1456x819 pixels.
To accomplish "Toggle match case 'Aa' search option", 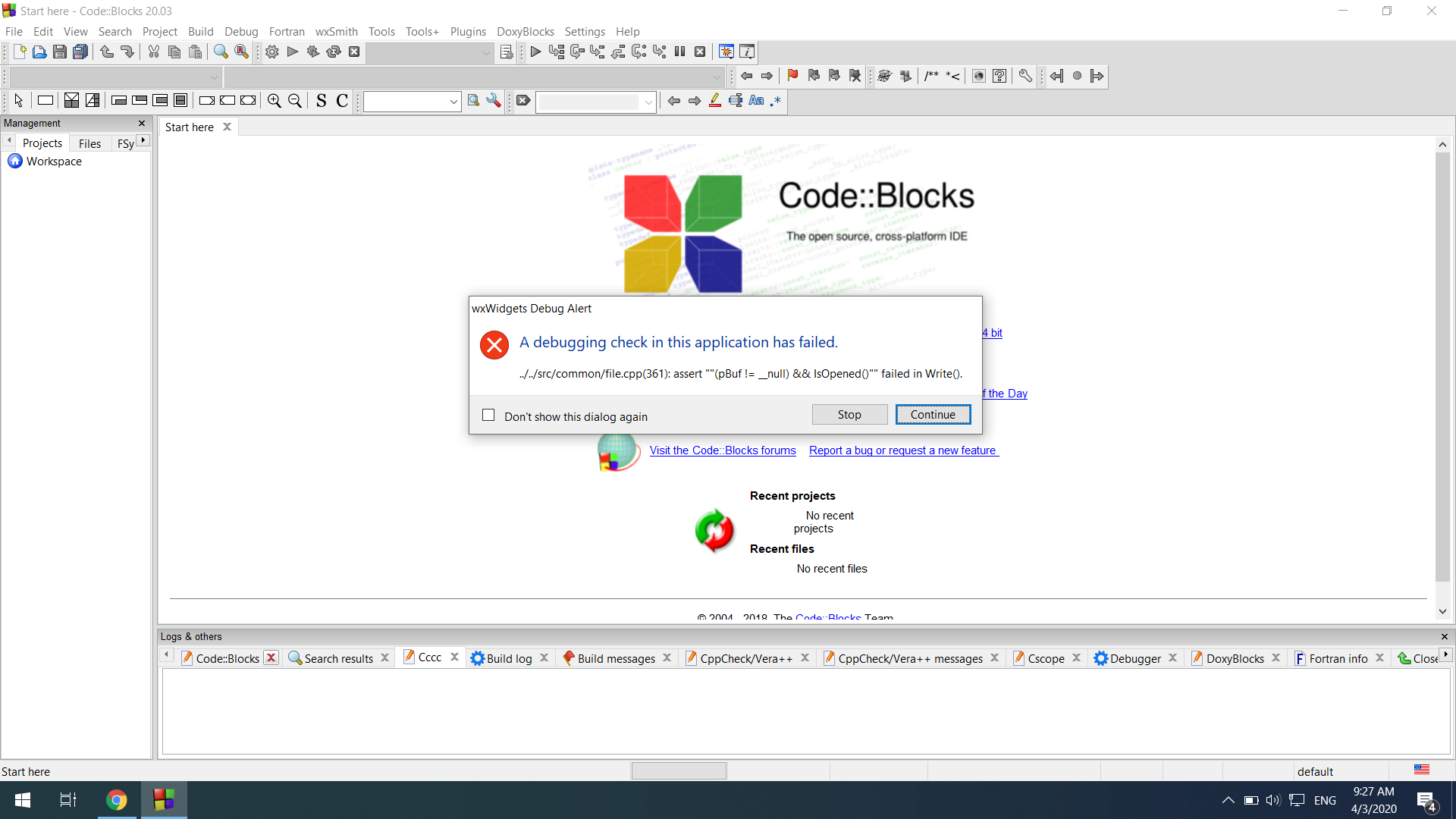I will point(756,101).
